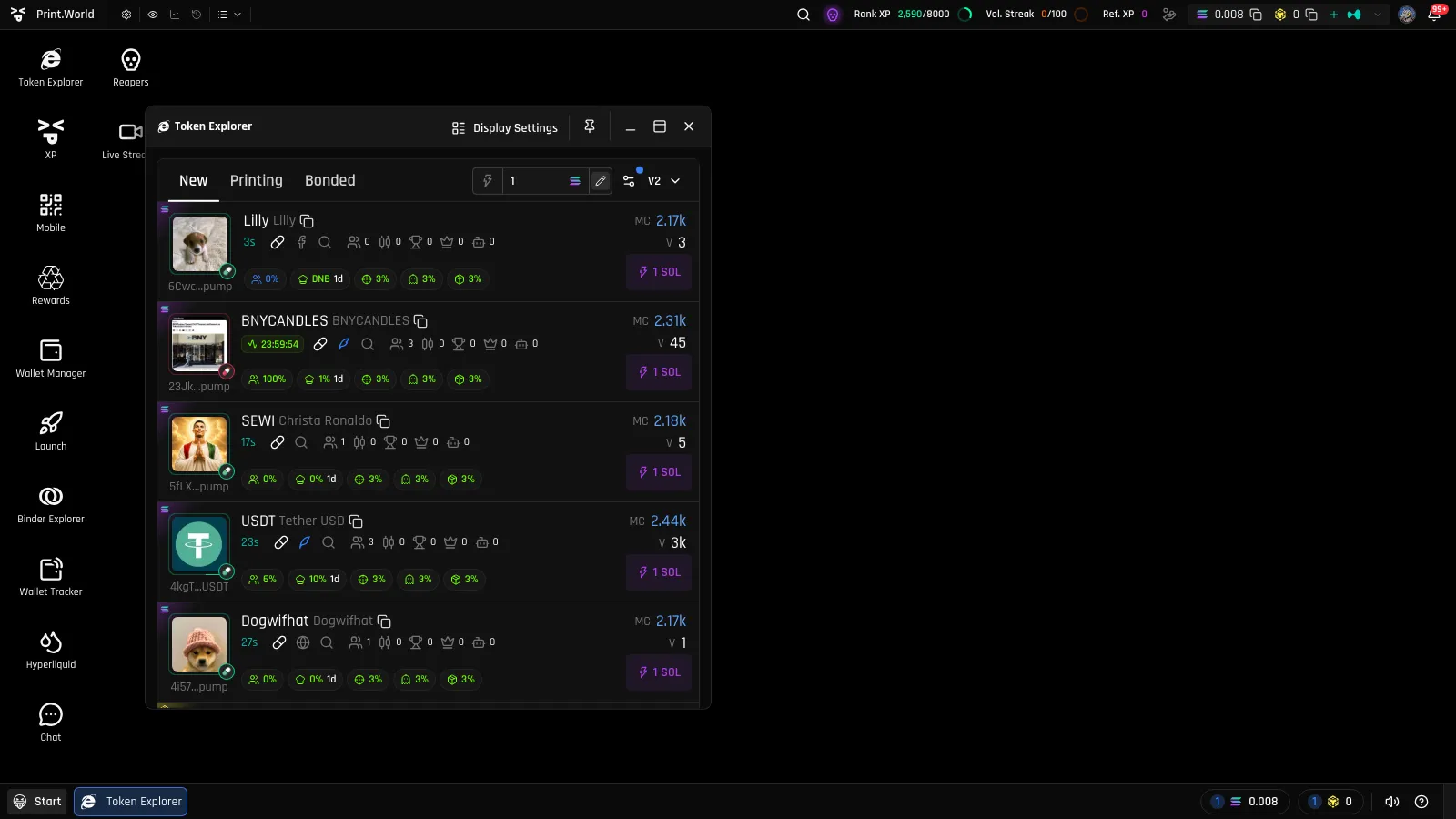
Task: Open the user profile avatar
Action: 1407,15
